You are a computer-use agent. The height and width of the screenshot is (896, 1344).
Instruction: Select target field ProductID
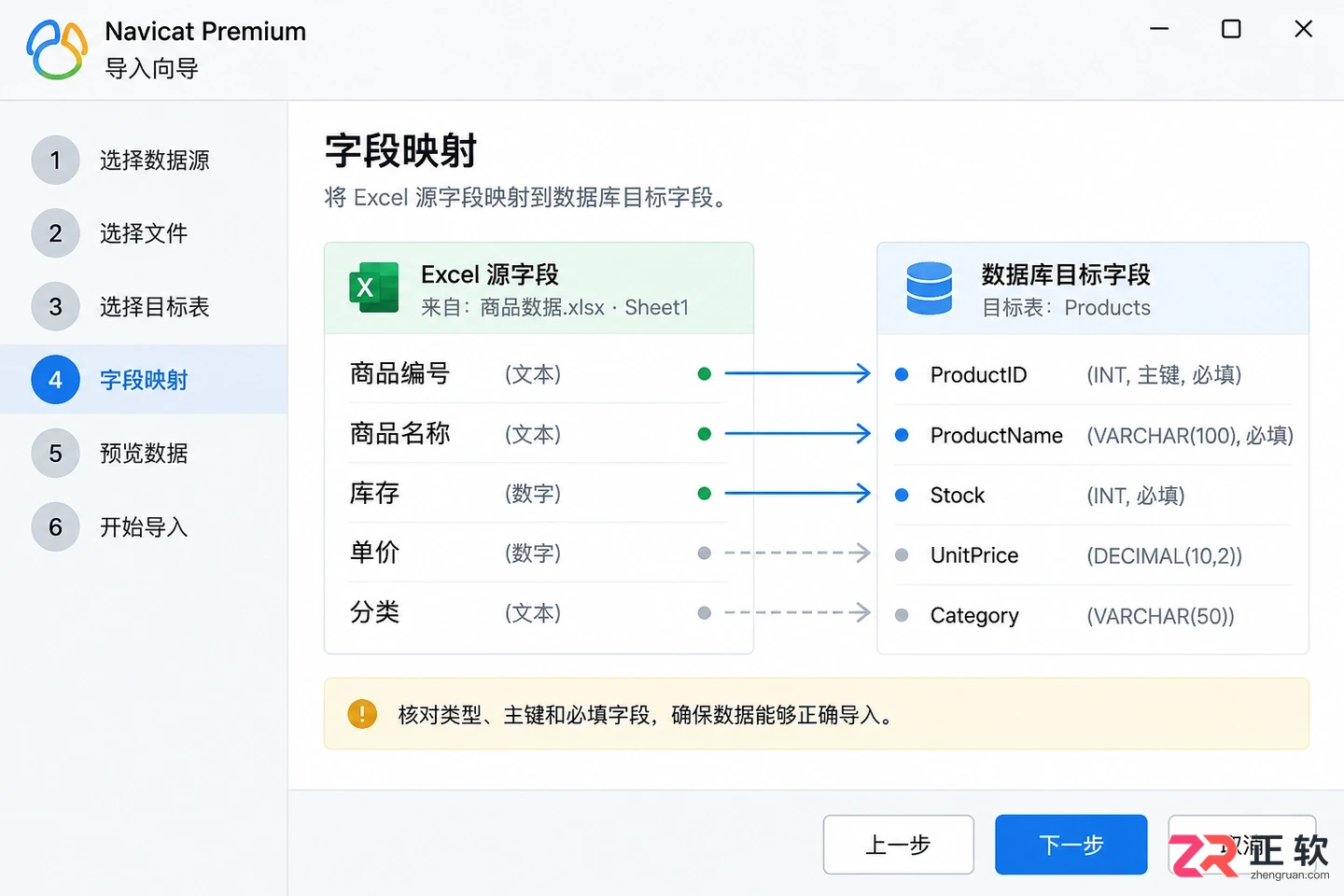978,375
